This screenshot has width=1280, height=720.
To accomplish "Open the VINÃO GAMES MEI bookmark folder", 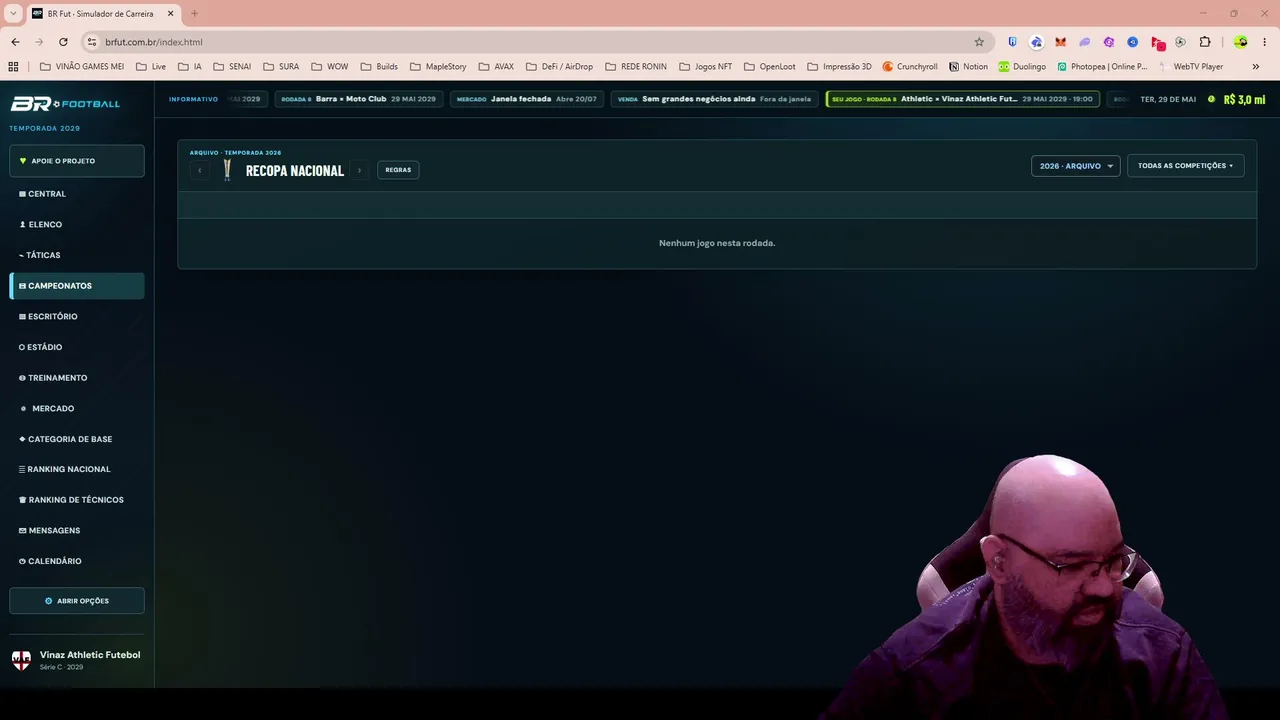I will [82, 67].
